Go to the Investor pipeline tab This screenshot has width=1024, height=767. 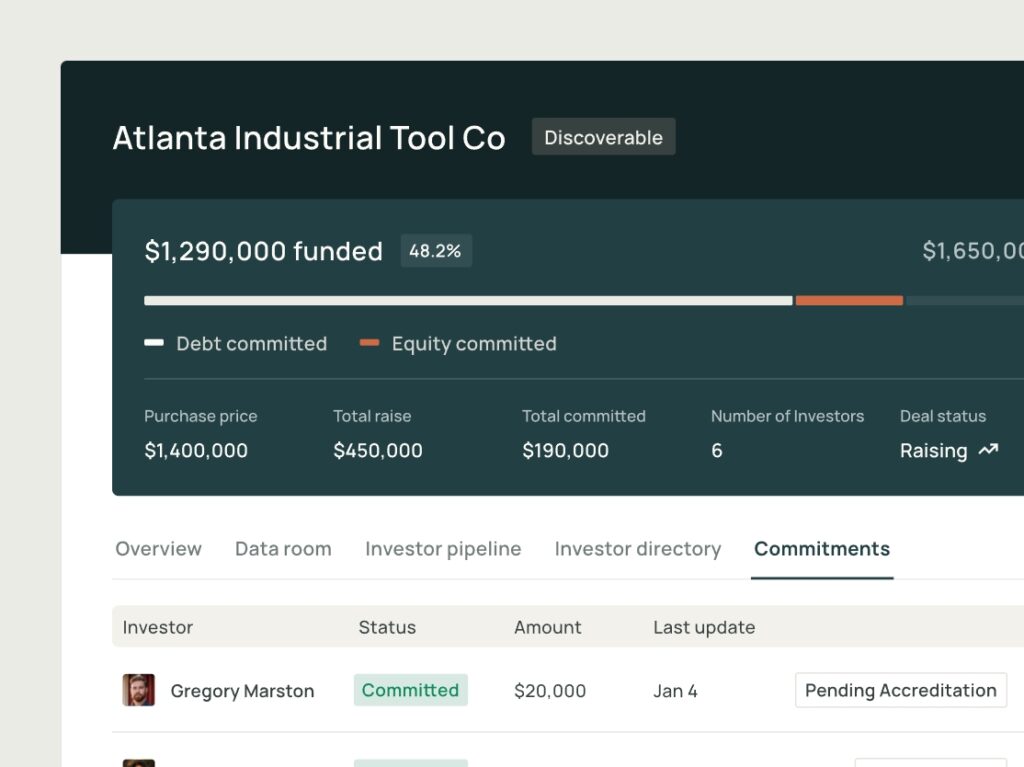[x=443, y=549]
